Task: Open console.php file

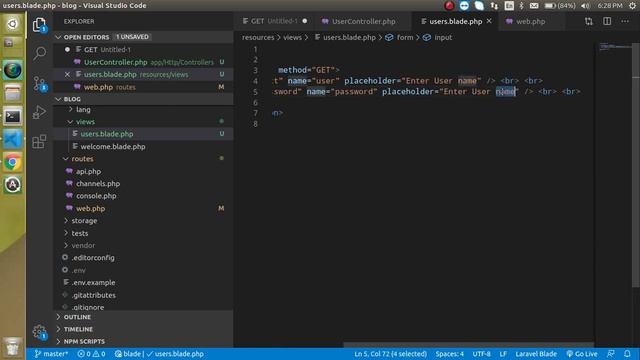Action: tap(143, 196)
